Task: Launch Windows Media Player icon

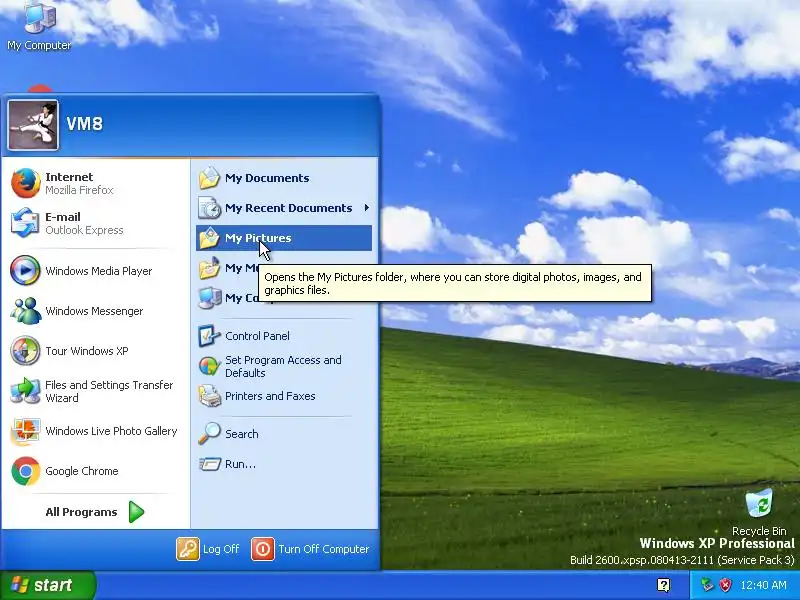Action: pos(25,270)
